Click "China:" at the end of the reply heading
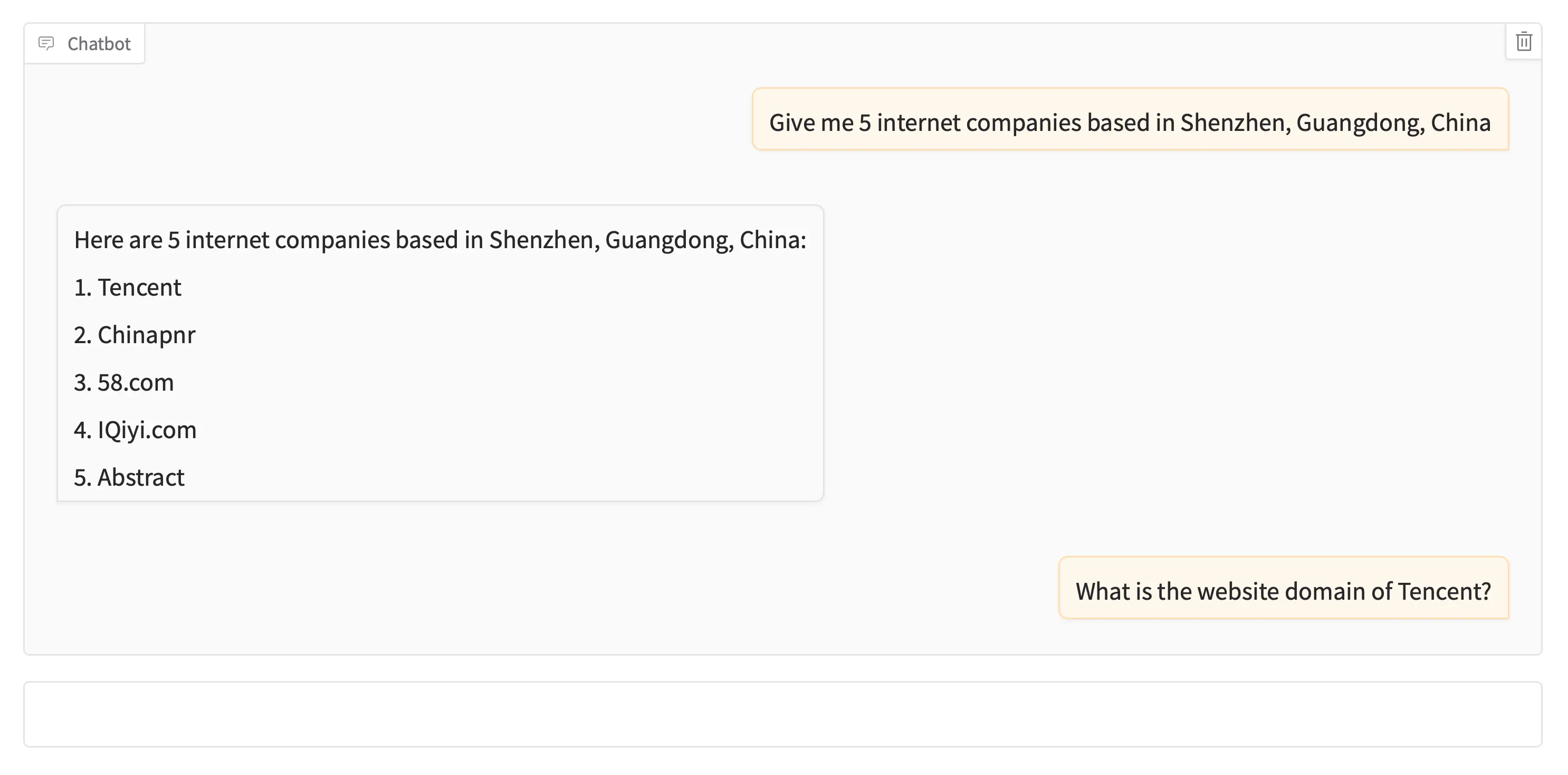1568x775 pixels. tap(772, 240)
